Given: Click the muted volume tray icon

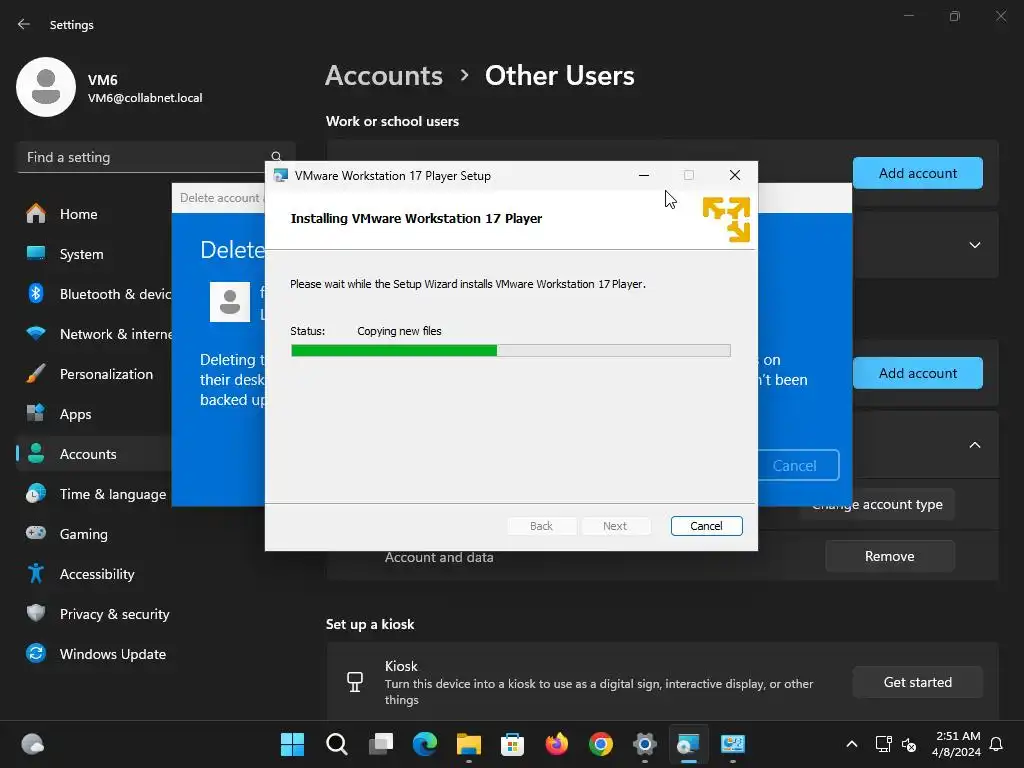Looking at the screenshot, I should [x=909, y=744].
